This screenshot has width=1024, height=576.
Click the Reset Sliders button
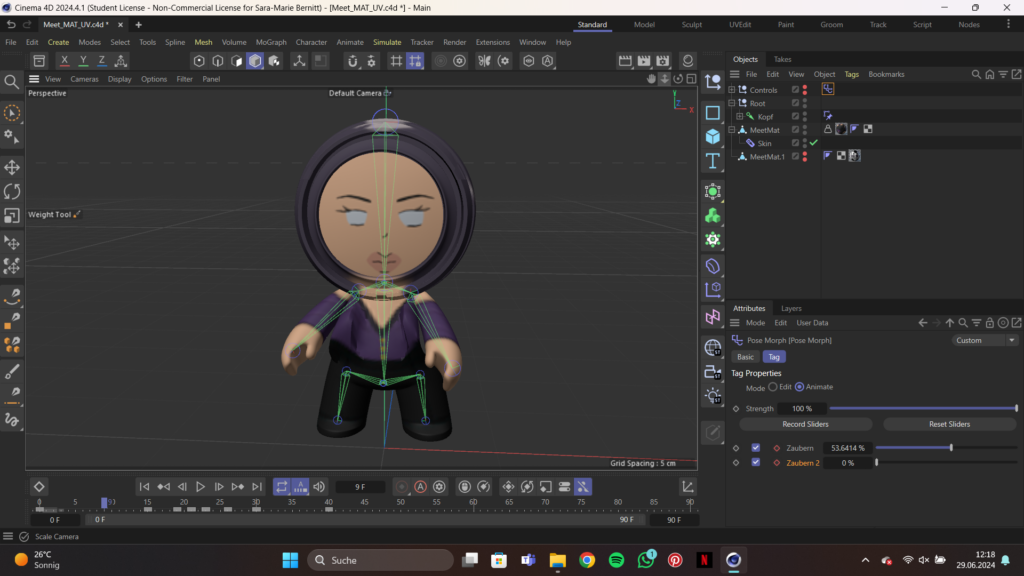pyautogui.click(x=949, y=424)
